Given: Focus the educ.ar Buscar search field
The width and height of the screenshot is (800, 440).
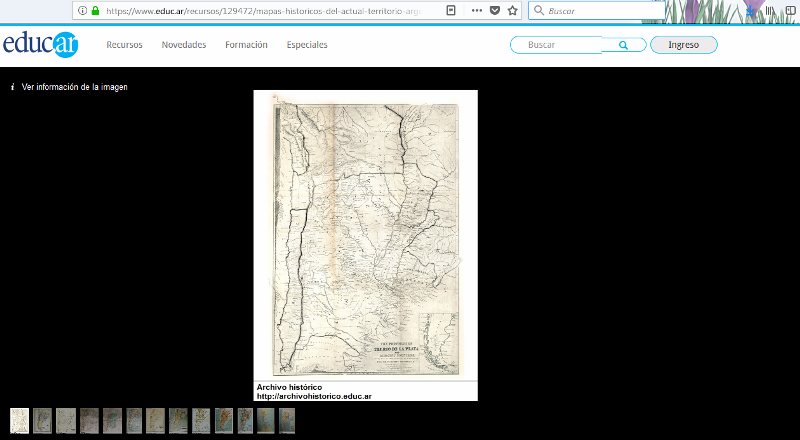Looking at the screenshot, I should point(556,45).
